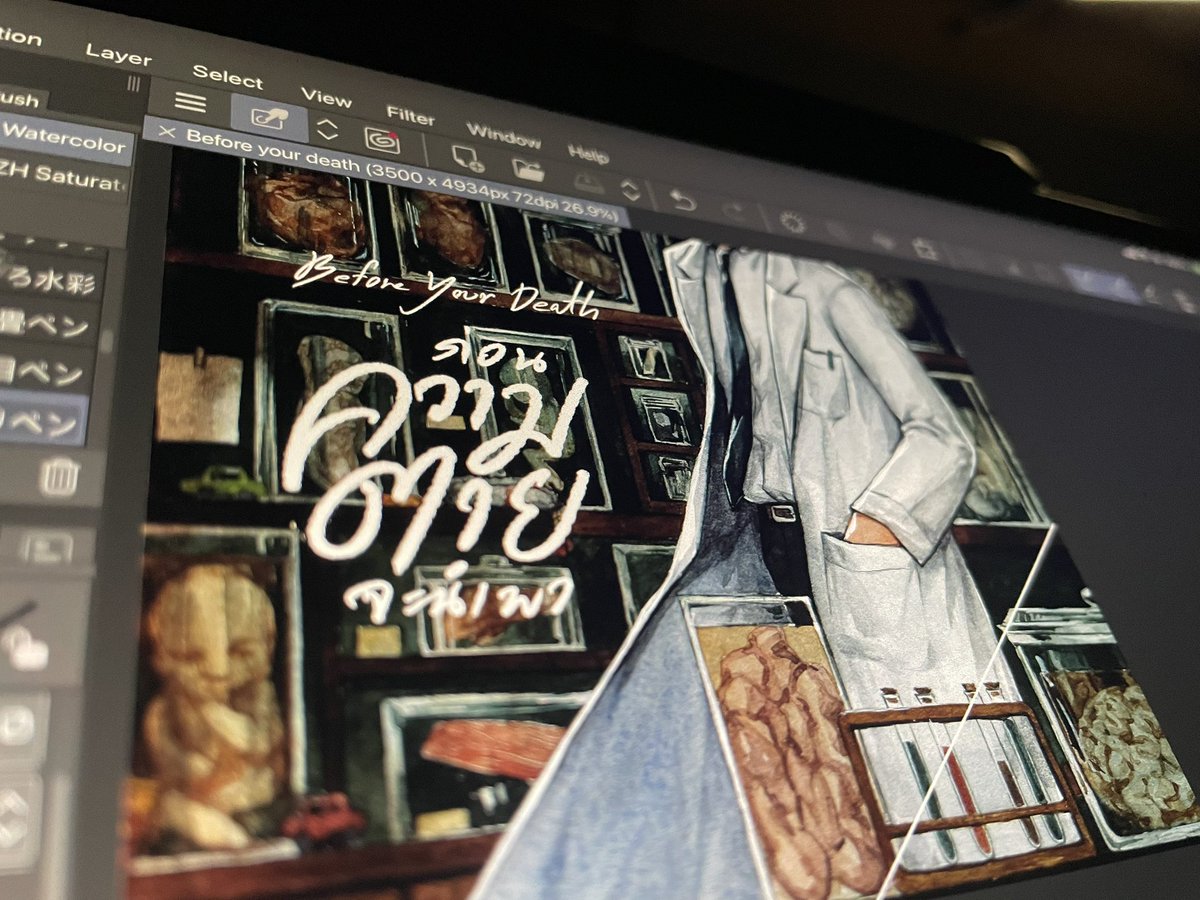
Task: Expand the up-down chevron after Save icon
Action: tap(630, 190)
